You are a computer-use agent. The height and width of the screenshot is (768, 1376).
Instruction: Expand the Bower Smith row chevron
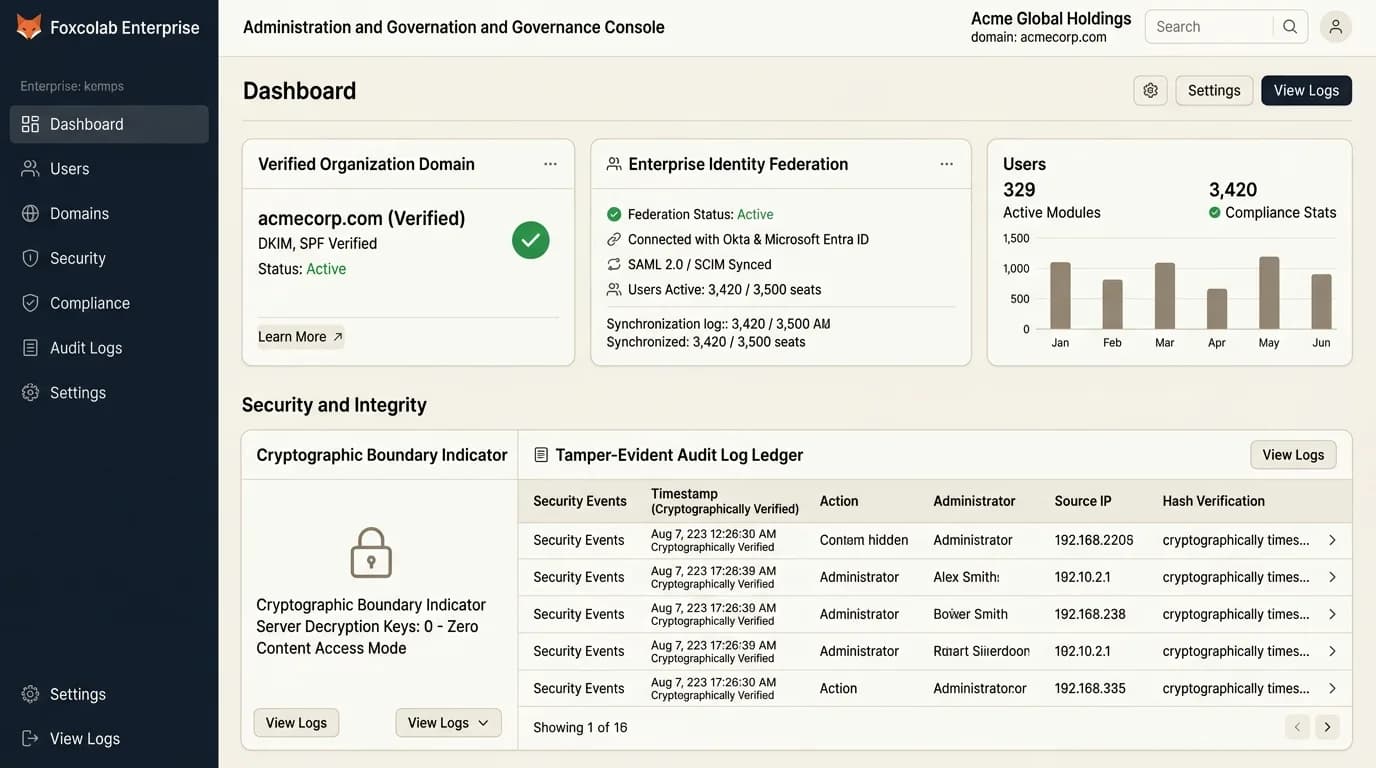(x=1332, y=614)
